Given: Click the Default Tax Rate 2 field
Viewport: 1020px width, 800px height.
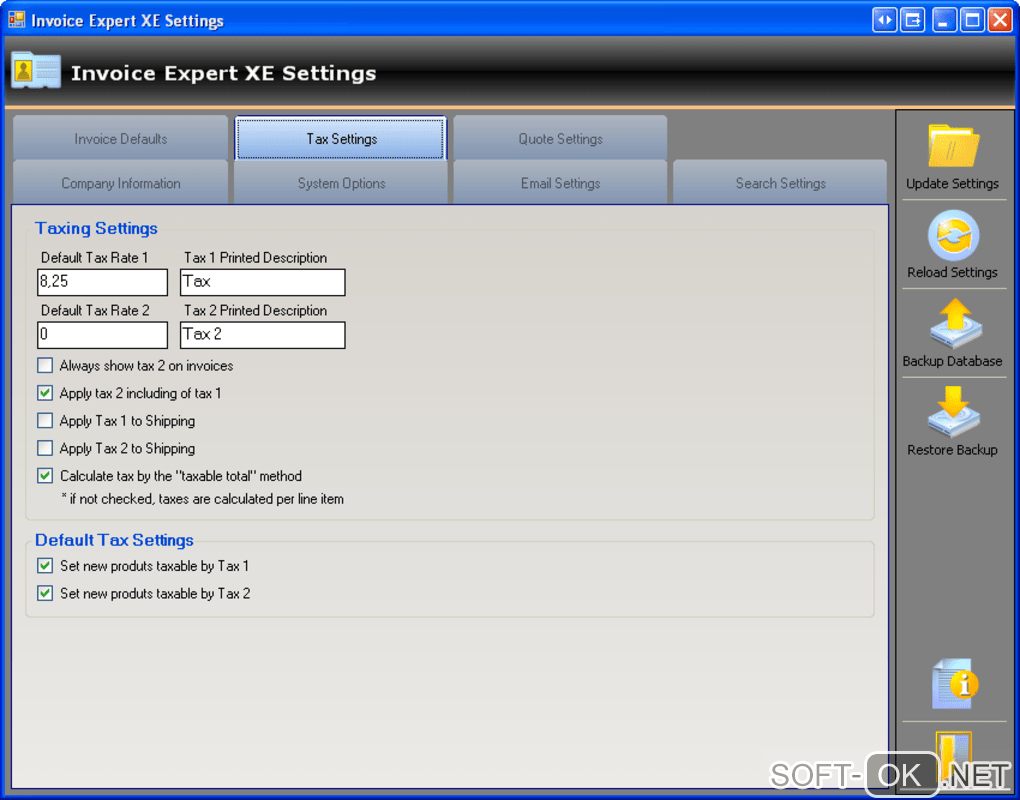Looking at the screenshot, I should (x=102, y=335).
